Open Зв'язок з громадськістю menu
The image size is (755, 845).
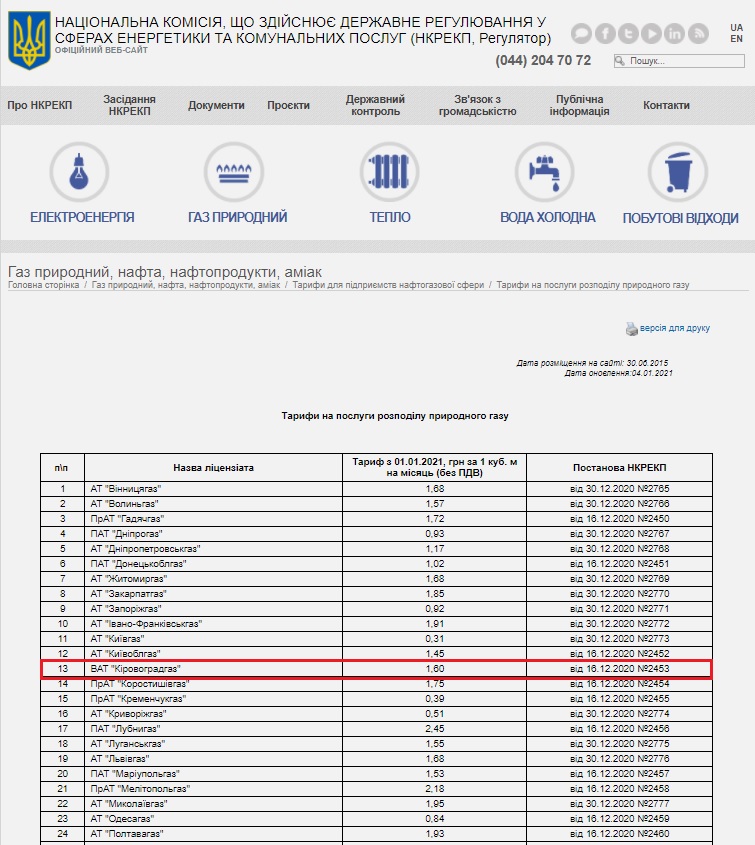[x=477, y=105]
